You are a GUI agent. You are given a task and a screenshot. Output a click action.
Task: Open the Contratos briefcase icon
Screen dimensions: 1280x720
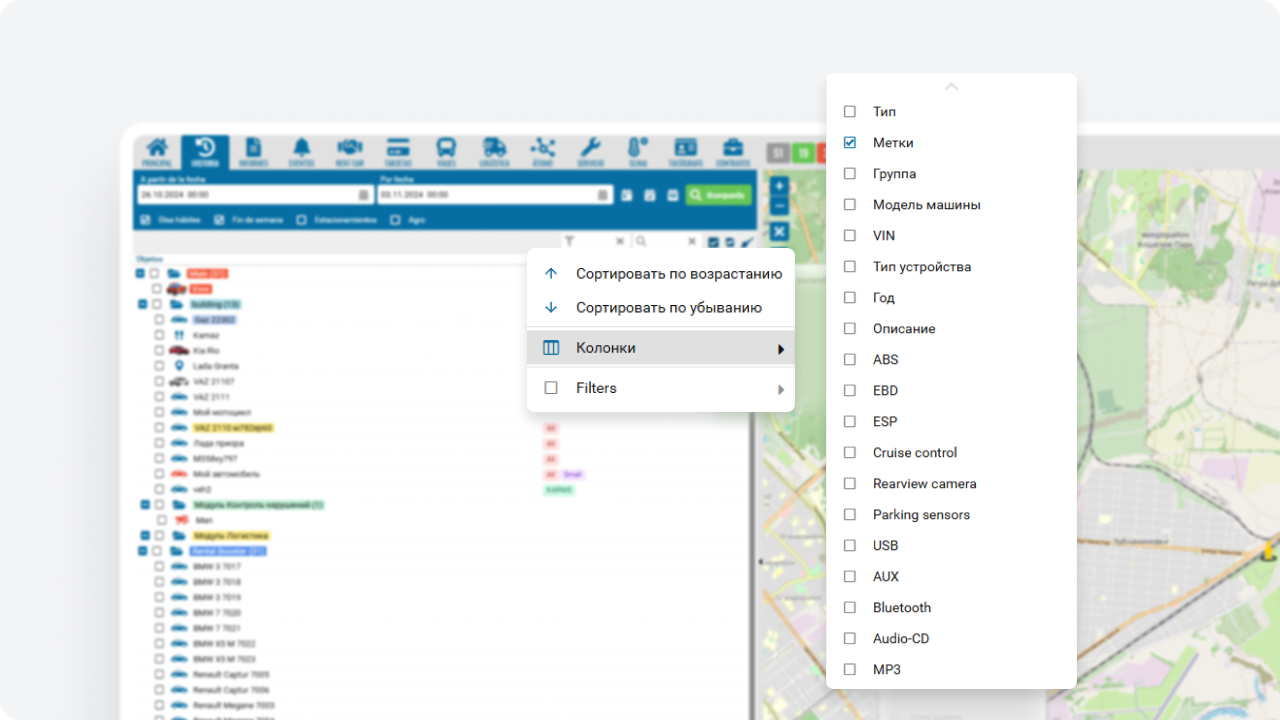click(733, 151)
